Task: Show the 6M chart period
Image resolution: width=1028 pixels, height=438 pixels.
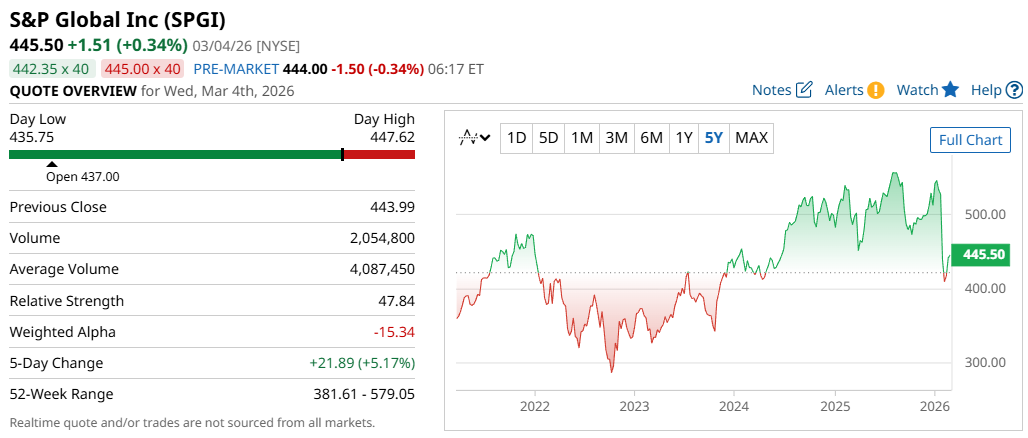Action: [x=651, y=138]
